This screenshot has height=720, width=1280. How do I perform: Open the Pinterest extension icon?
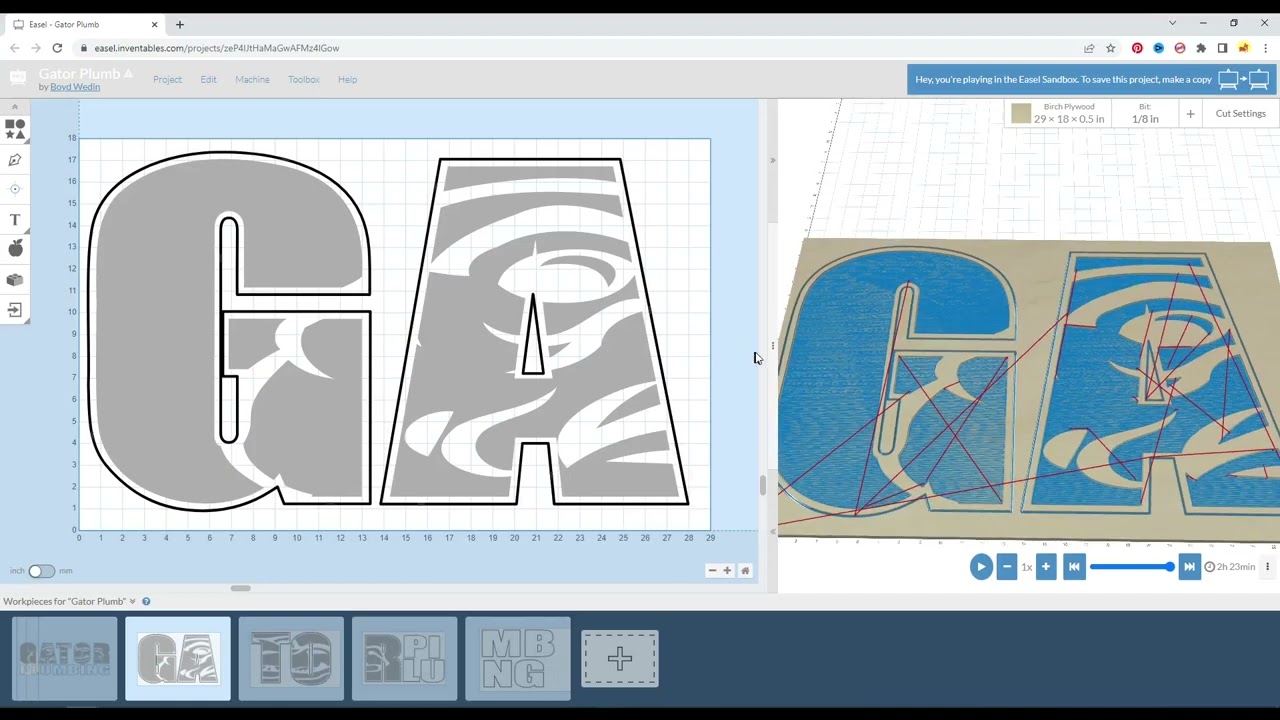tap(1137, 48)
